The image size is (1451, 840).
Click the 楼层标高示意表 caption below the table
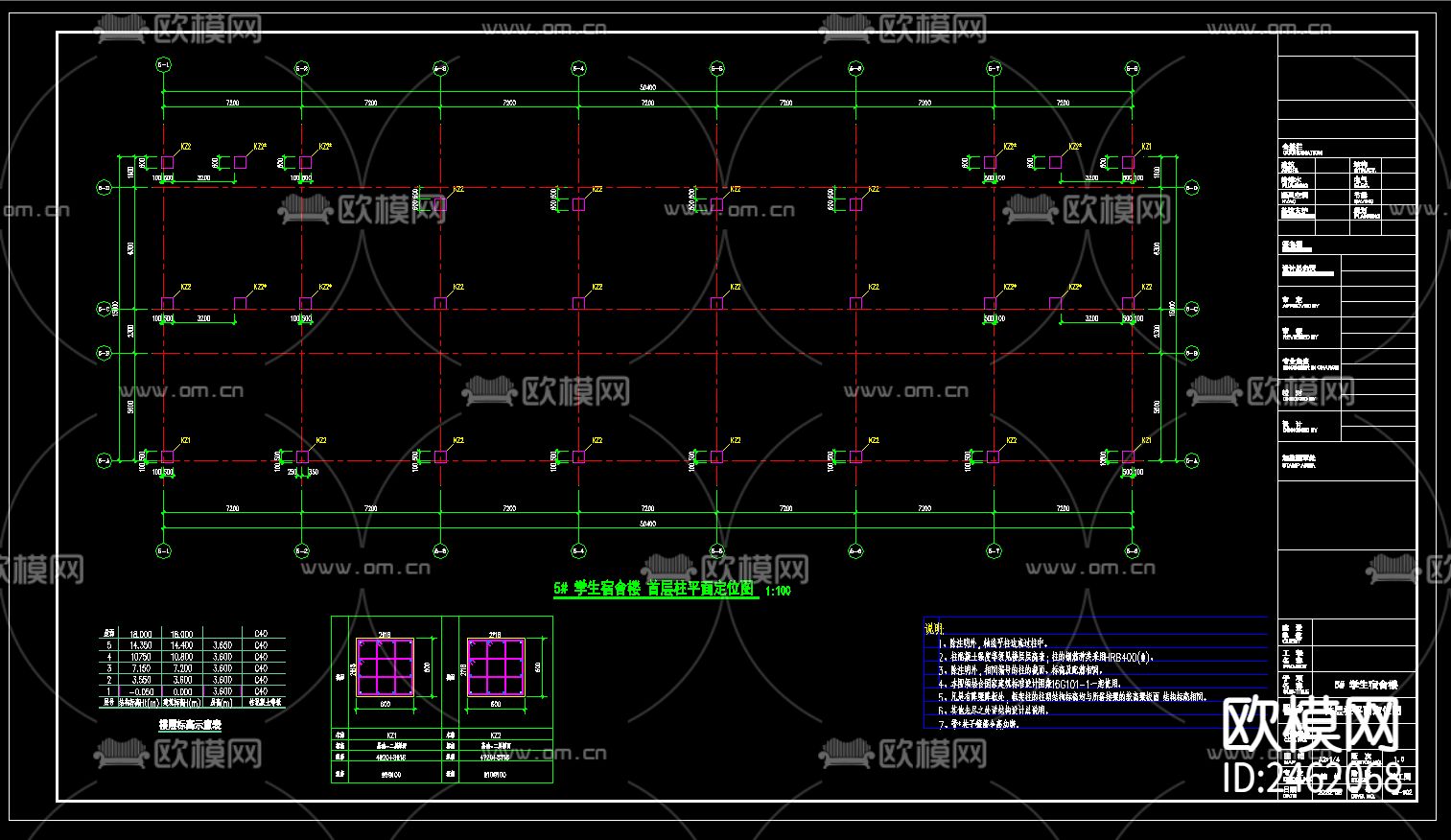tap(190, 725)
